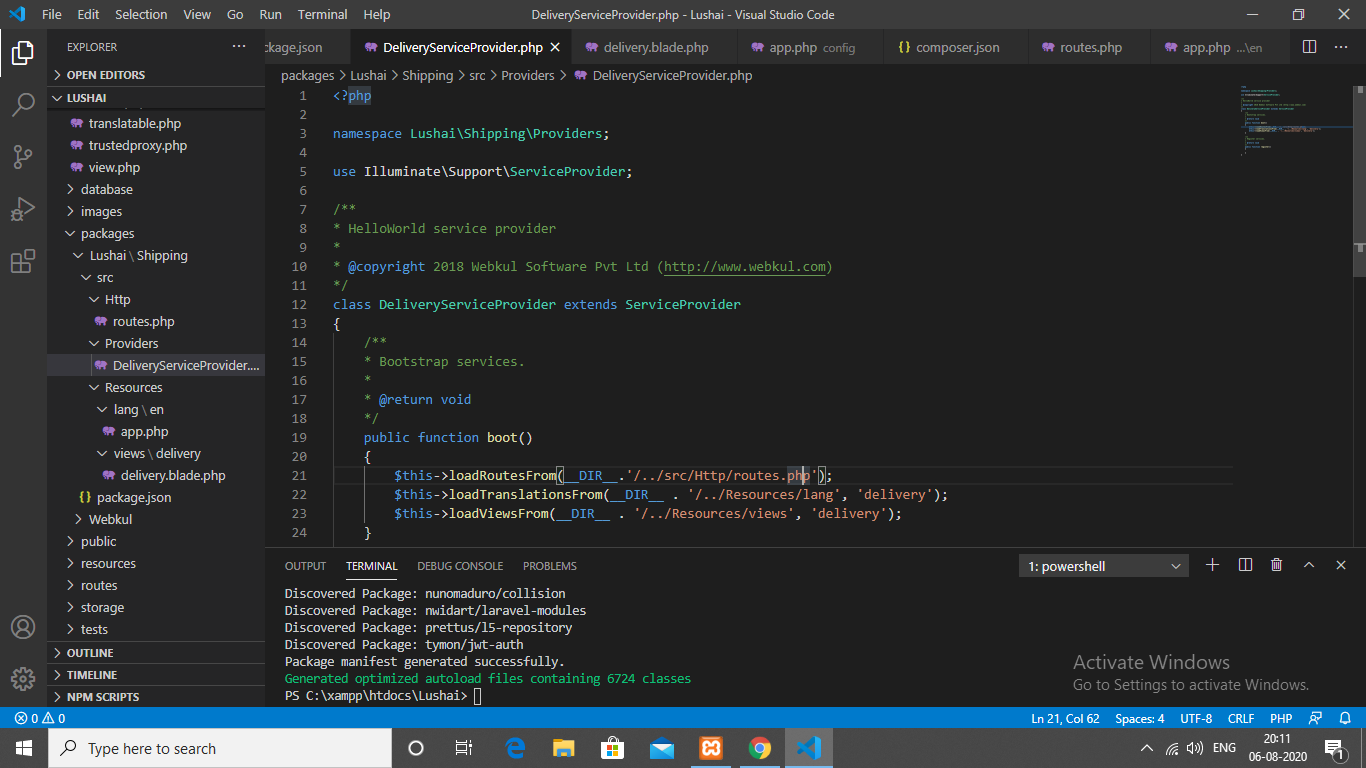Image resolution: width=1366 pixels, height=768 pixels.
Task: Open the Explorer view in activity bar
Action: coord(23,53)
